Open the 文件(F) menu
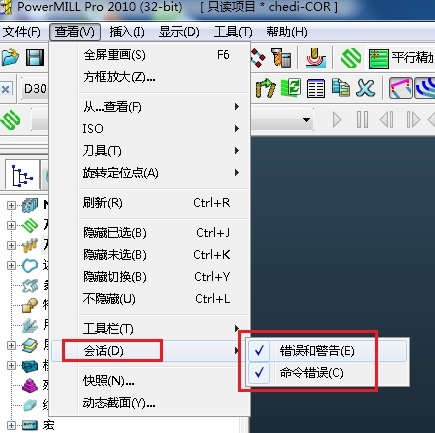This screenshot has width=435, height=433. click(x=22, y=32)
